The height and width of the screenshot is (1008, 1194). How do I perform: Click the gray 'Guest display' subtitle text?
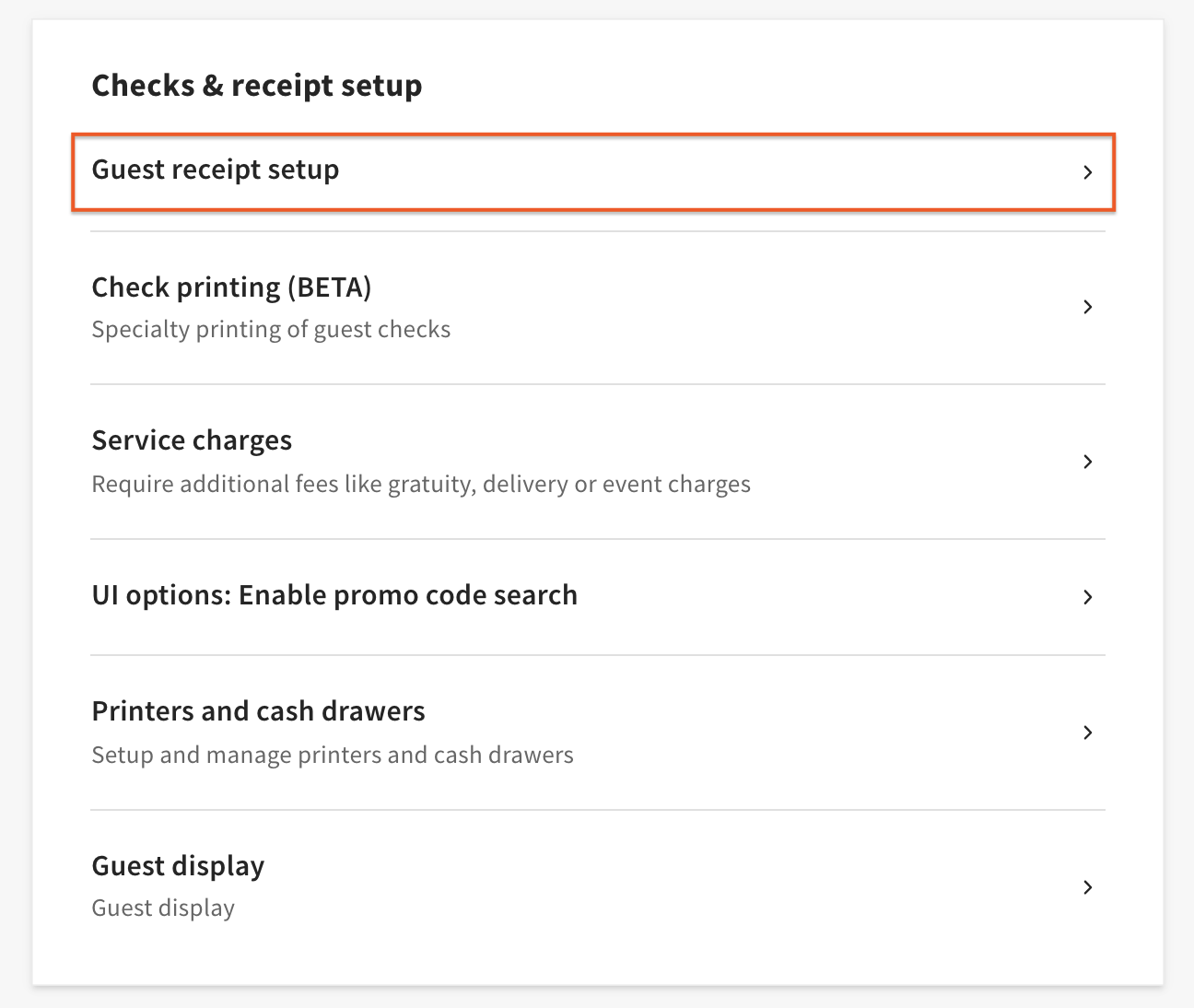(163, 908)
